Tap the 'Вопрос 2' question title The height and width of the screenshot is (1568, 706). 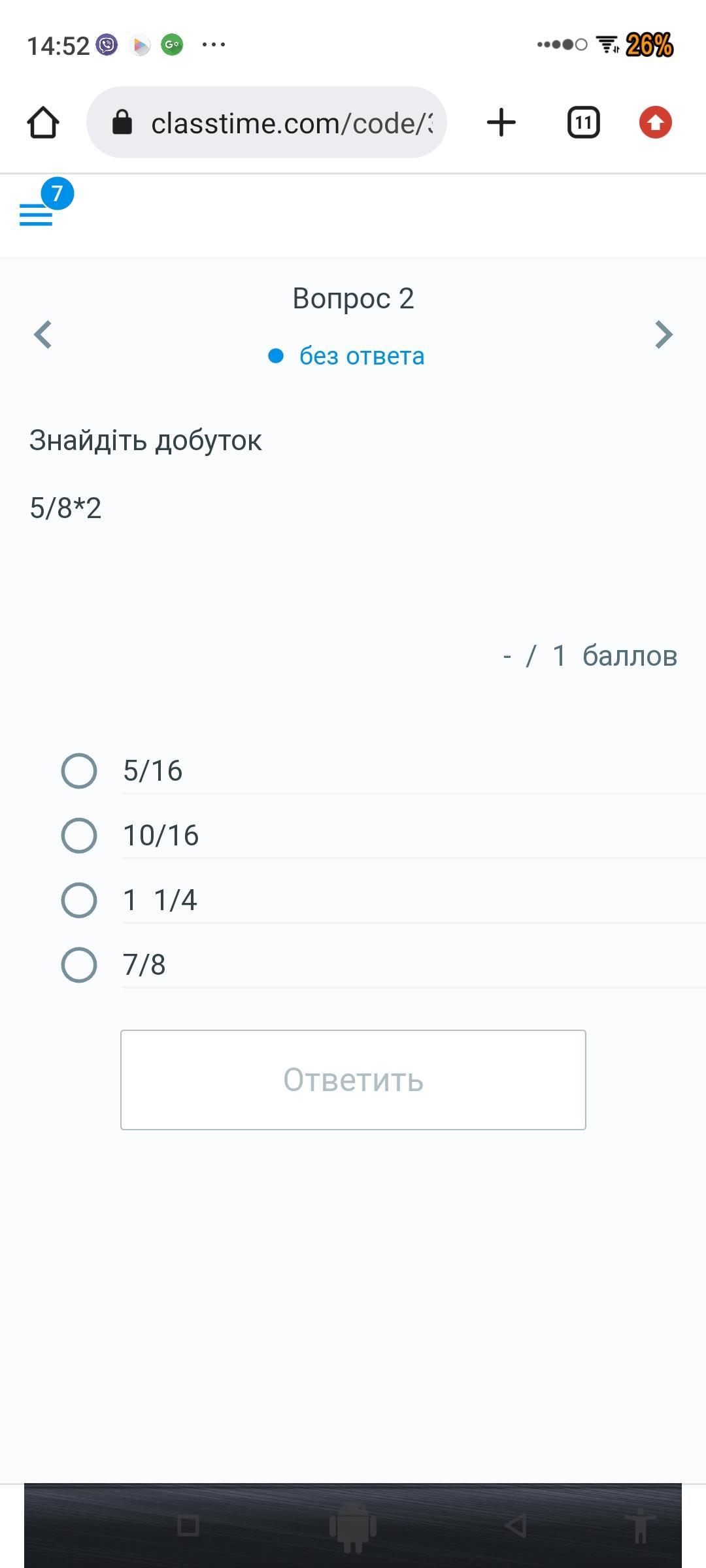[x=353, y=299]
